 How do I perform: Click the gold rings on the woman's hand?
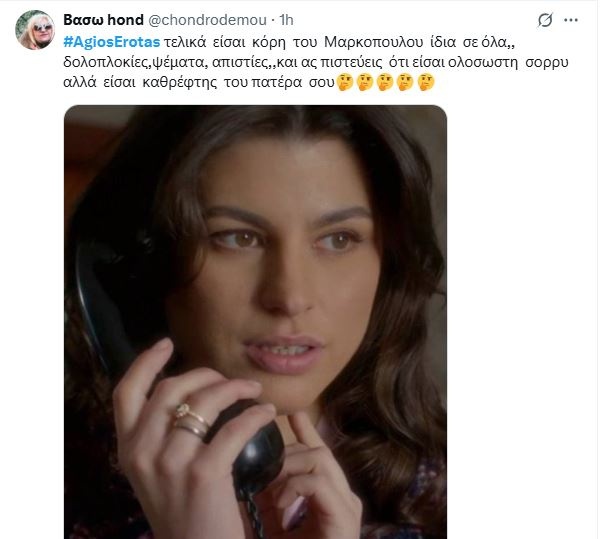[x=191, y=422]
